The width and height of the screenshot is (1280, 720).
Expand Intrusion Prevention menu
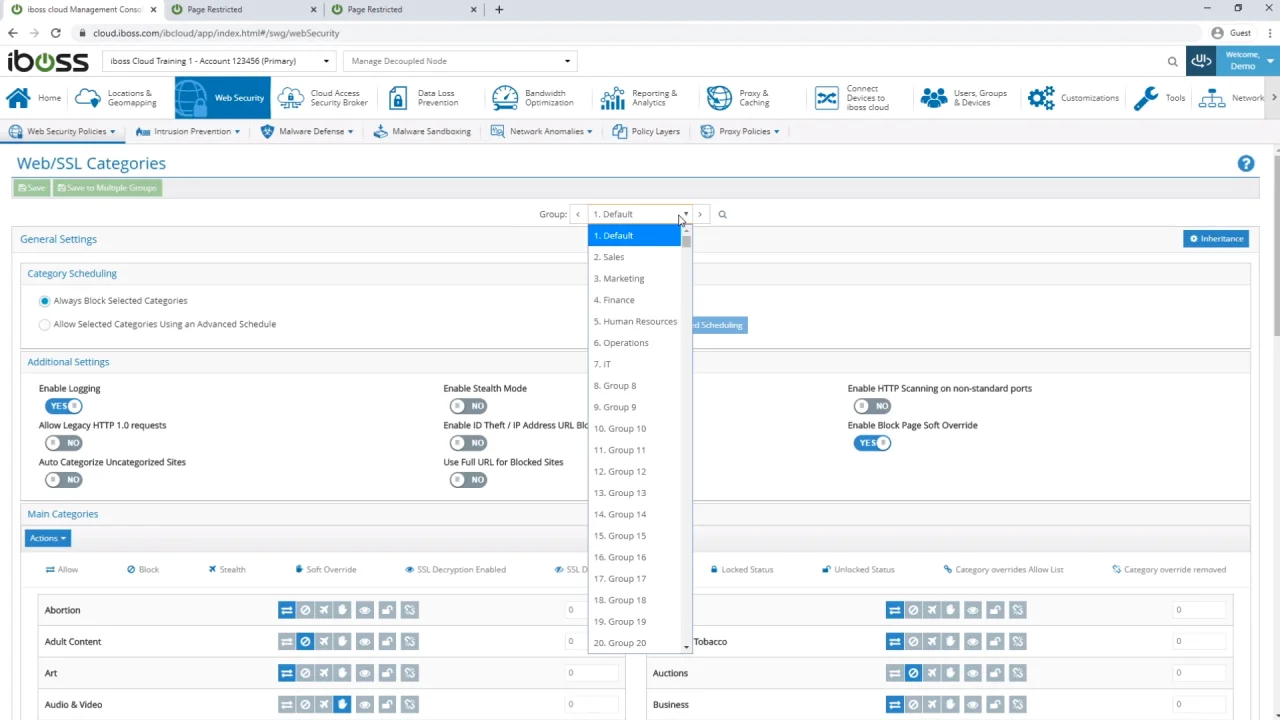click(x=187, y=131)
